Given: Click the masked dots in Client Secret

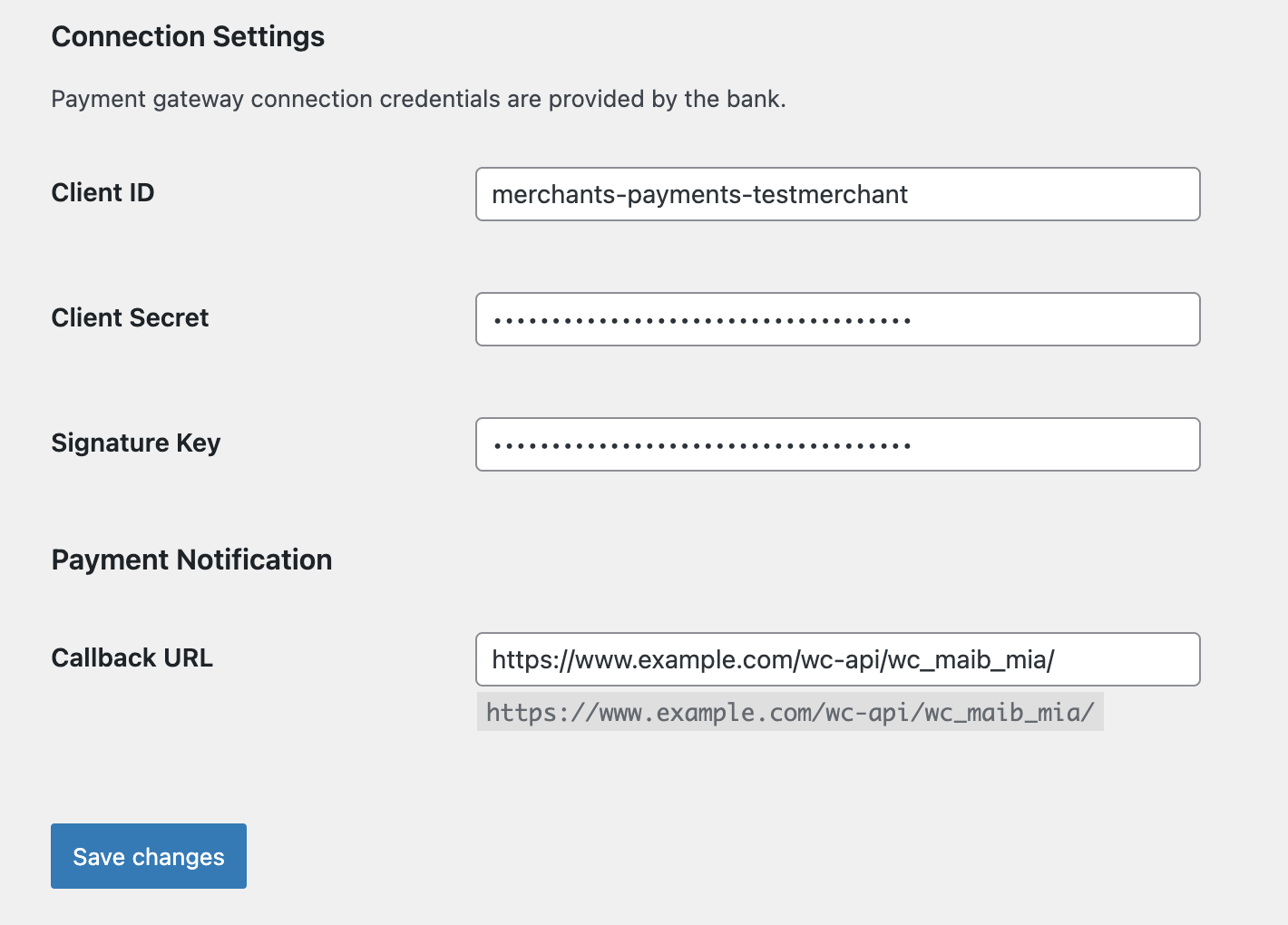Looking at the screenshot, I should [x=701, y=320].
